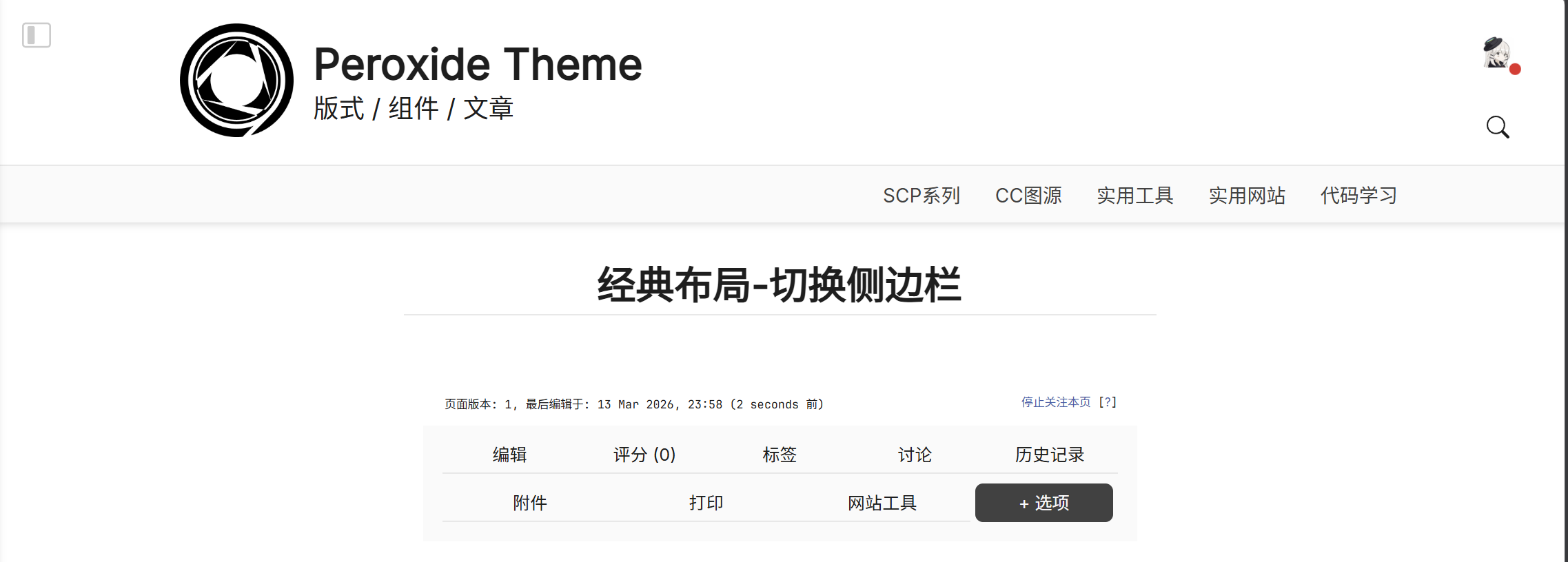Open the SCP系列 navigation menu
Image resolution: width=1568 pixels, height=562 pixels.
tap(922, 196)
